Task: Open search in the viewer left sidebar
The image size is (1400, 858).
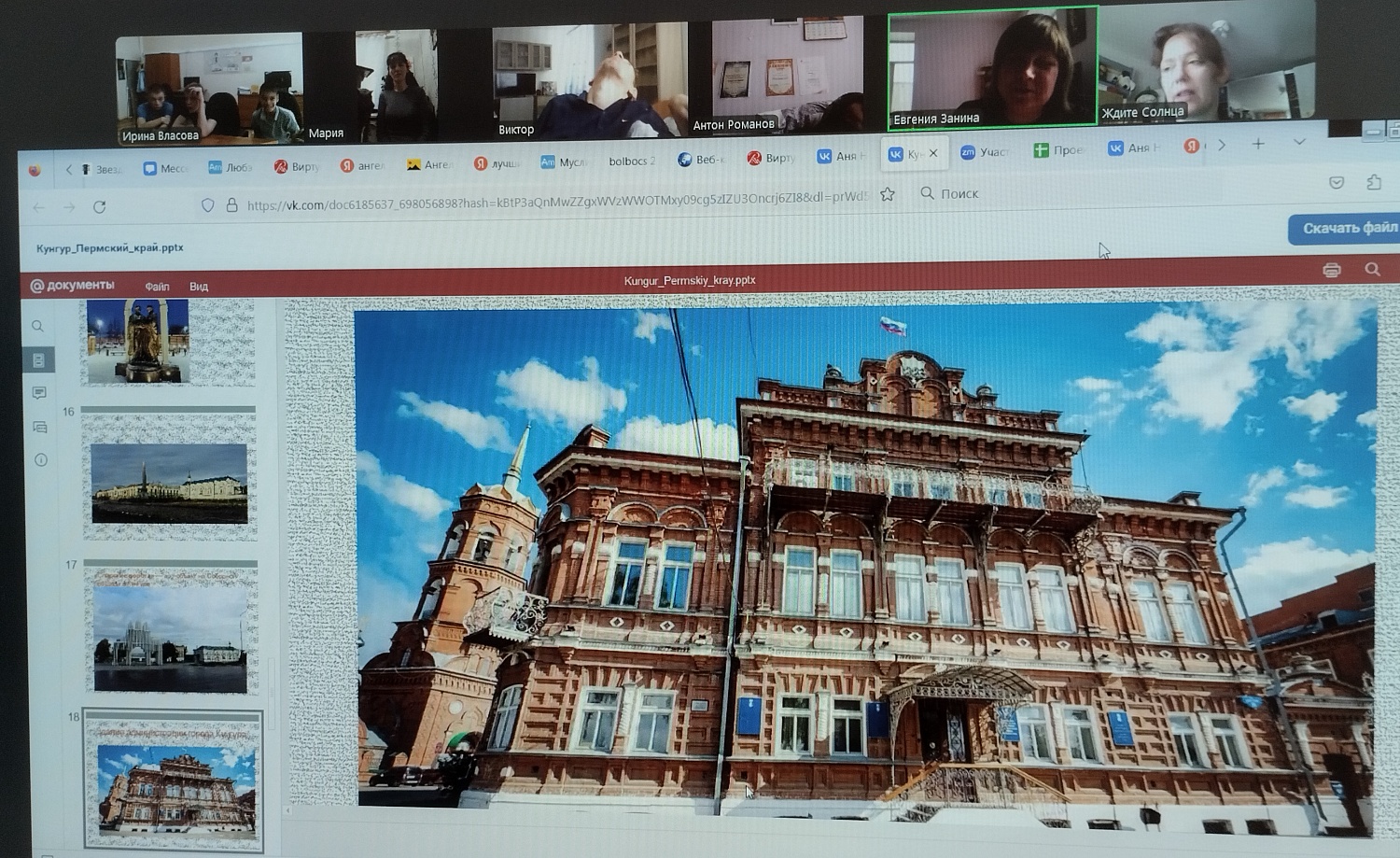Action: pyautogui.click(x=37, y=327)
